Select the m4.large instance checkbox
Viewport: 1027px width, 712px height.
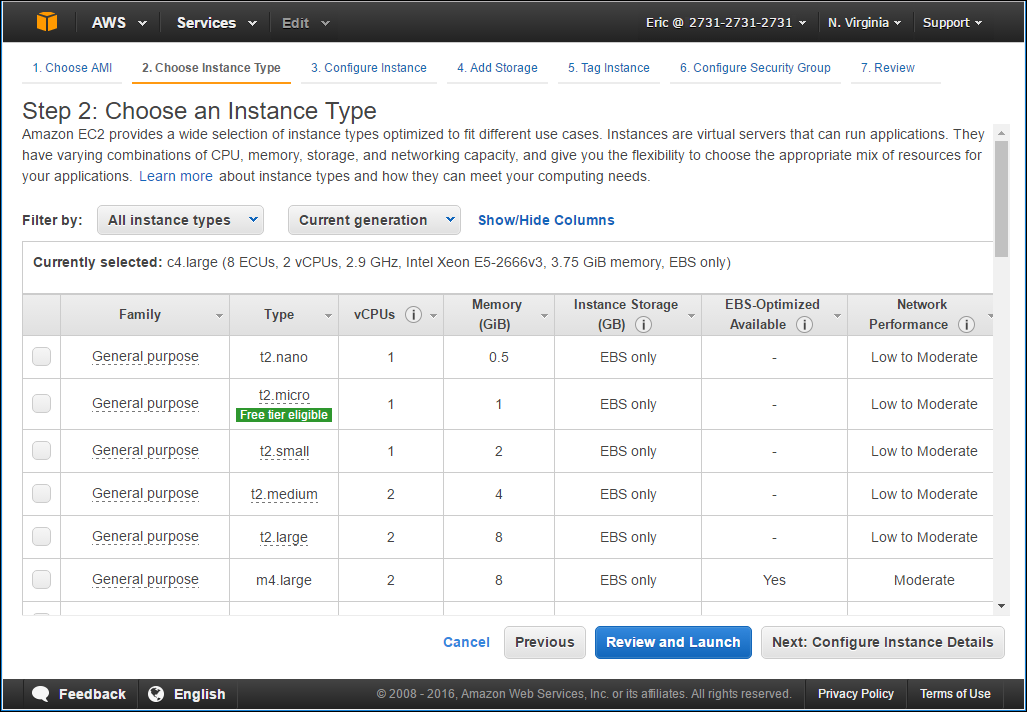click(x=41, y=580)
